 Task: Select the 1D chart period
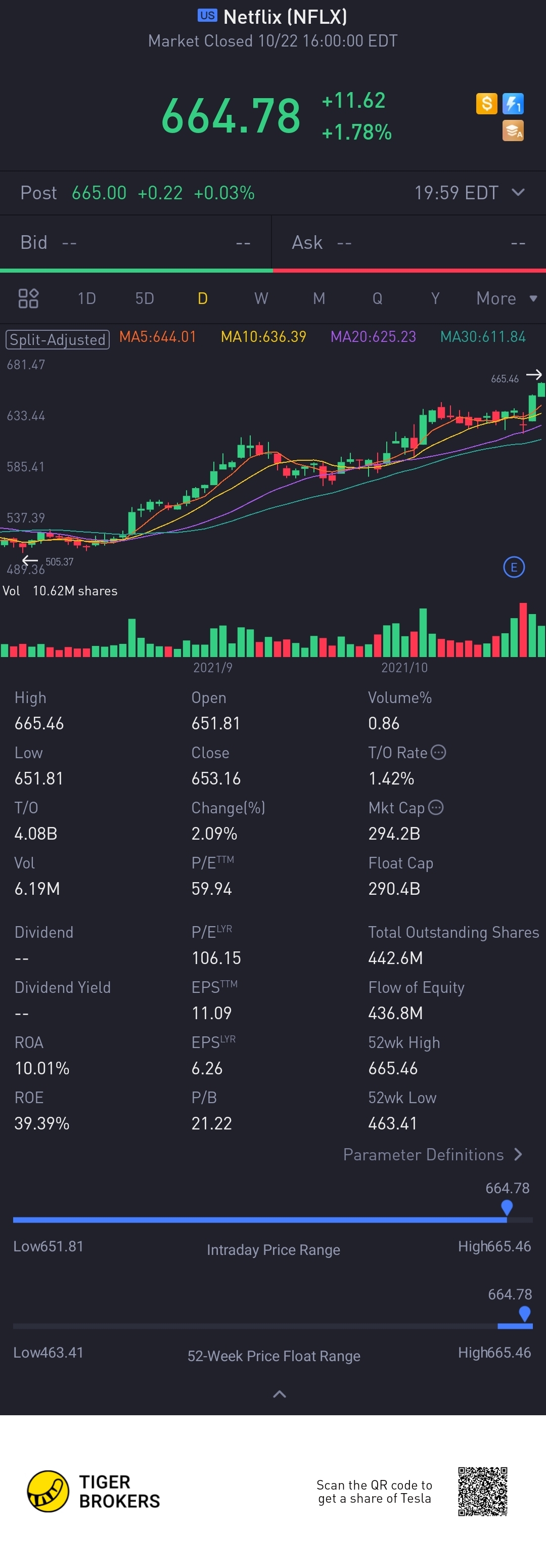click(x=86, y=298)
